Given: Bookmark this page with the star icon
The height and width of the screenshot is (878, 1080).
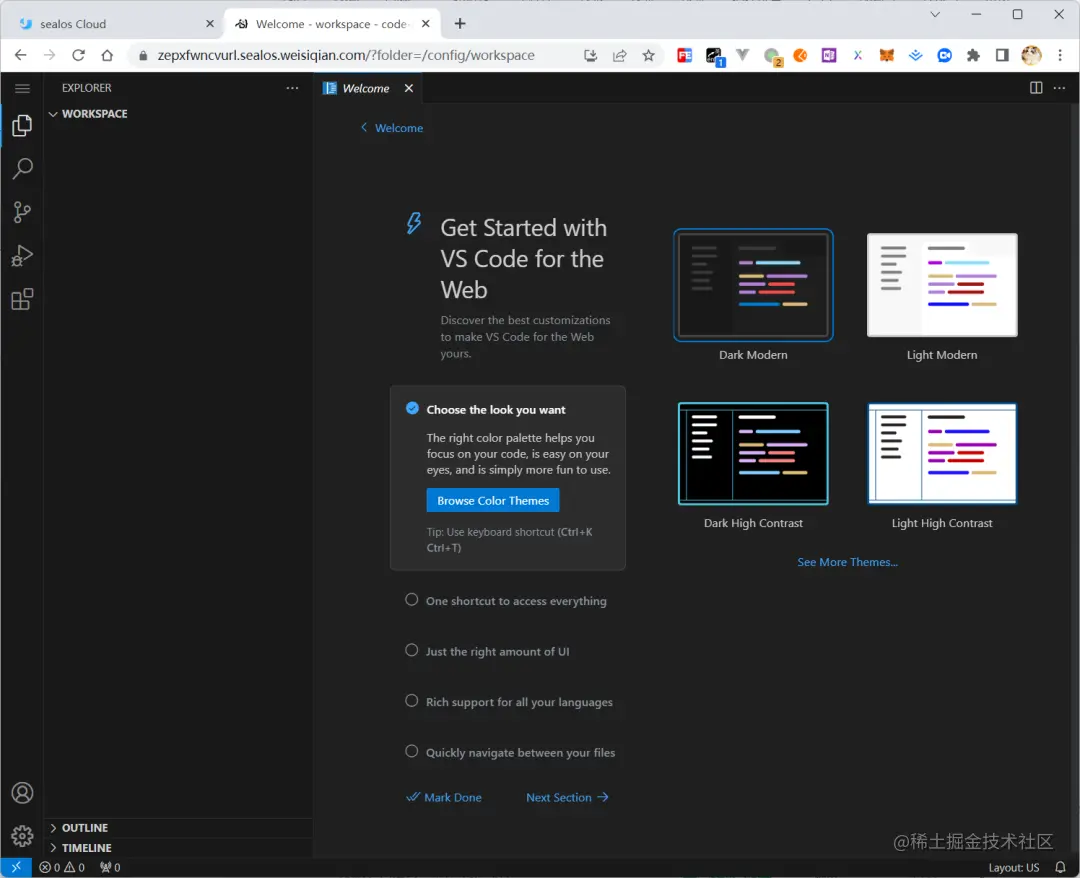Looking at the screenshot, I should click(x=648, y=56).
